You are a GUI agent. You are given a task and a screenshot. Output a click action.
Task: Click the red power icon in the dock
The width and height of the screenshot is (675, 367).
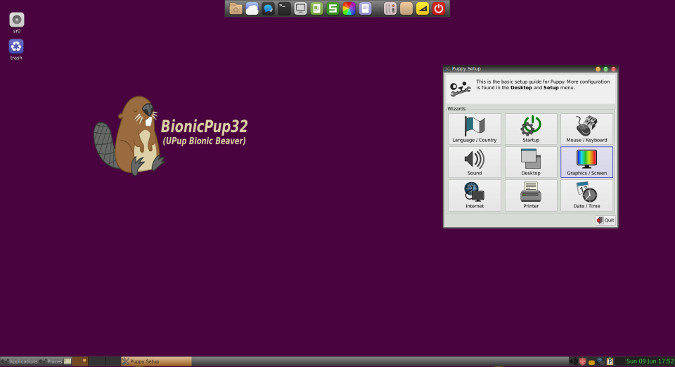pyautogui.click(x=439, y=9)
